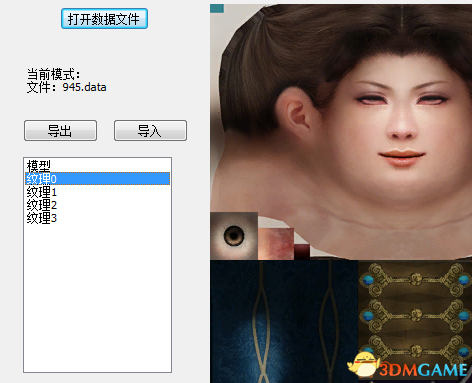Click the 导出 export button

60,131
